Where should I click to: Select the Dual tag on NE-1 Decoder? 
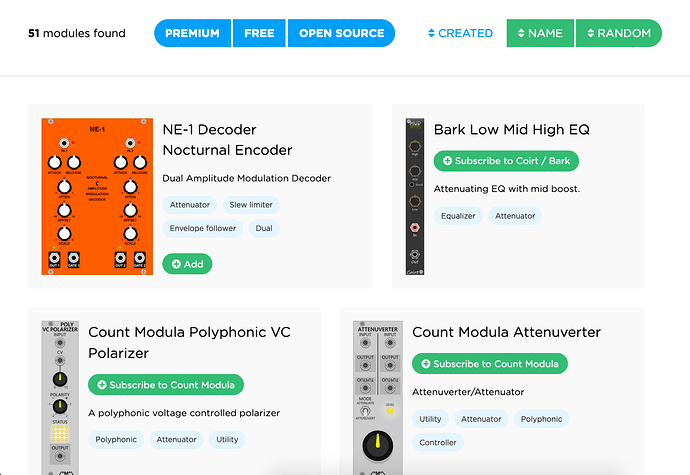pos(264,228)
